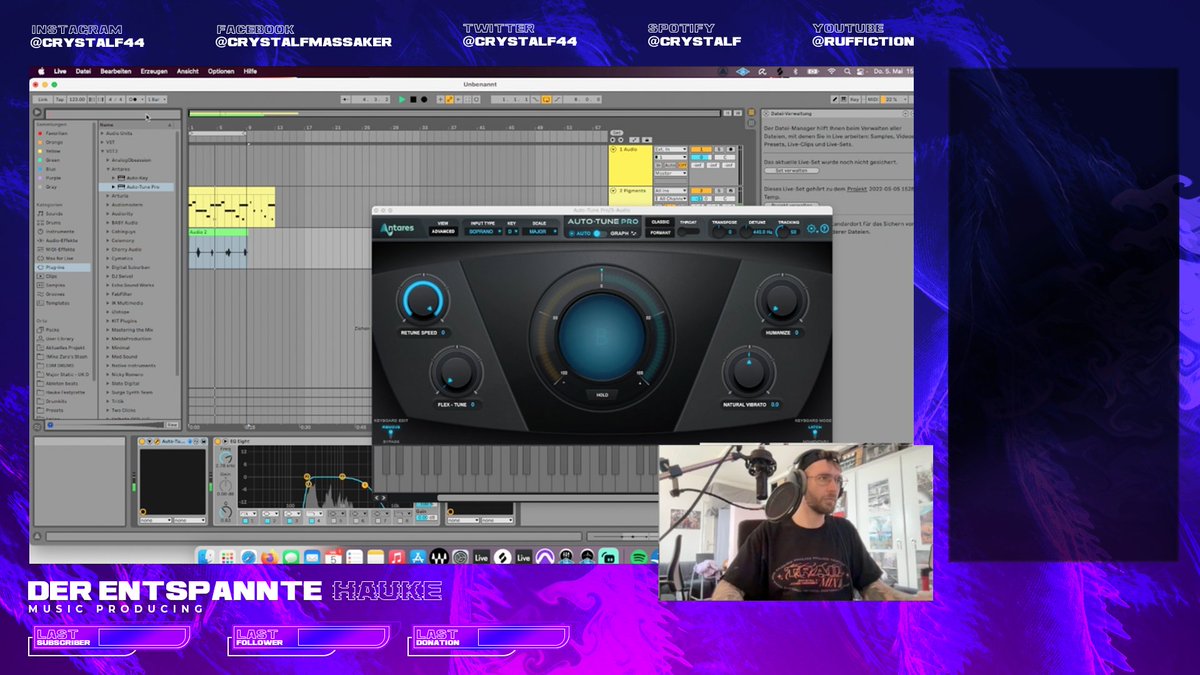Enable Classic mode in Auto-Tune
The image size is (1200, 675).
(660, 222)
